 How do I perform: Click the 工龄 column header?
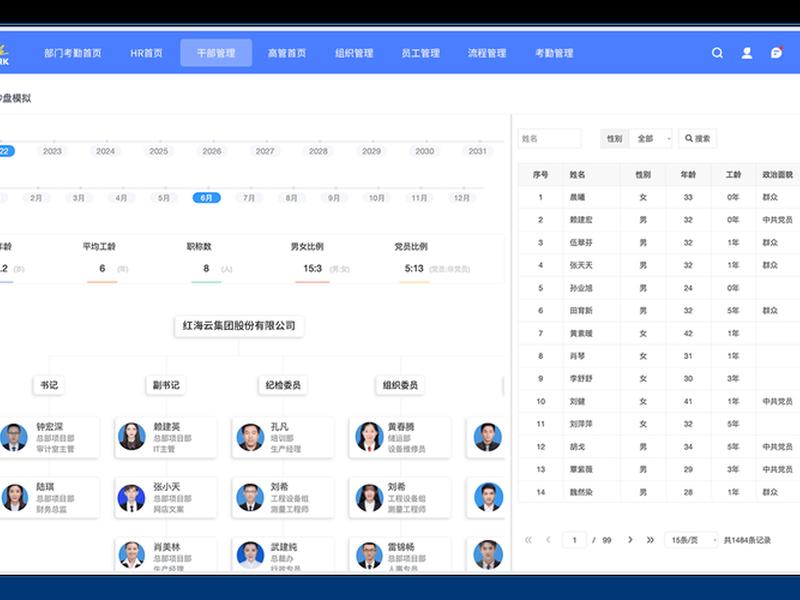click(733, 174)
